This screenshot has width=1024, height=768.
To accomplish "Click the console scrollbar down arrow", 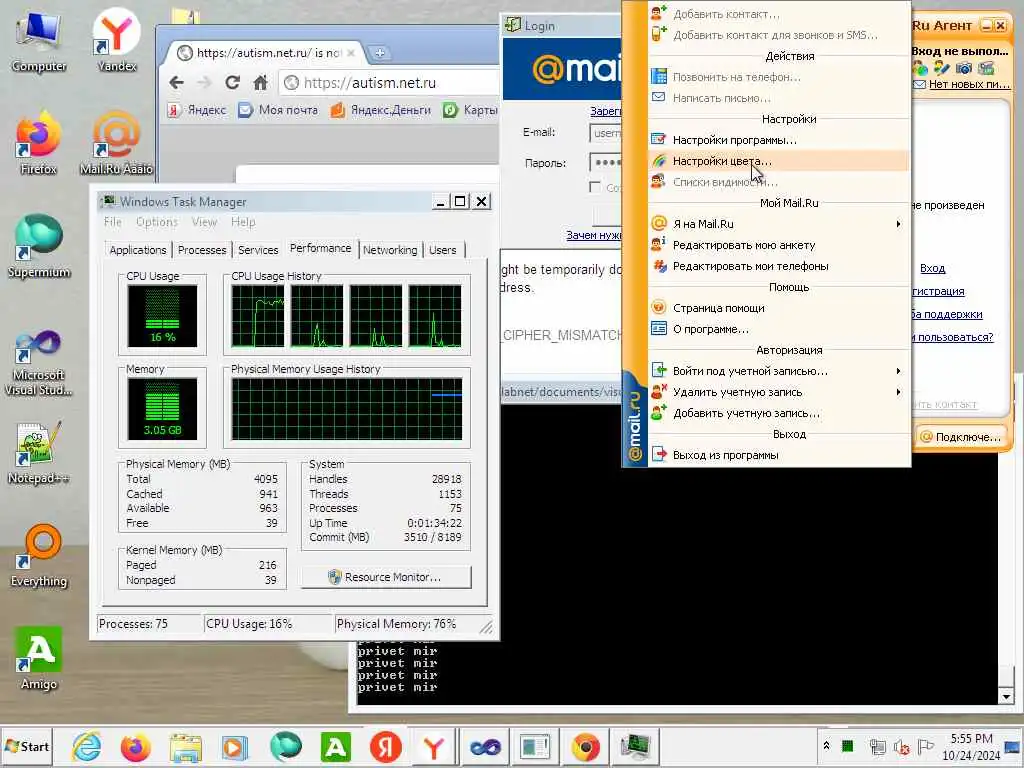I will point(1006,696).
